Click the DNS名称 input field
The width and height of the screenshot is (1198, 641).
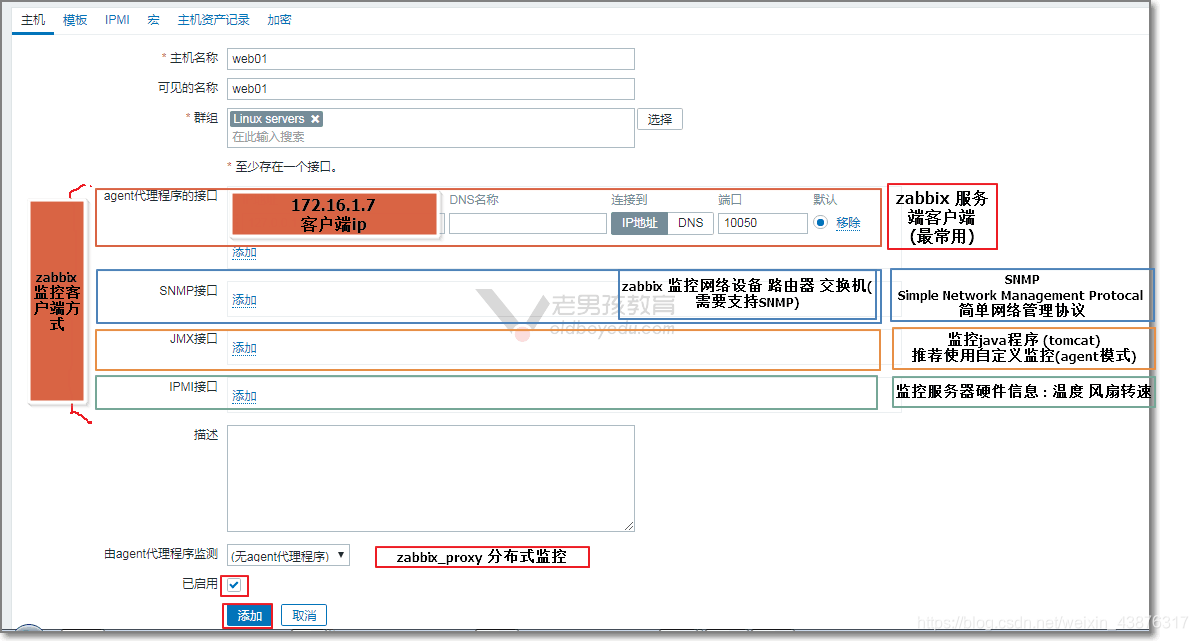point(527,223)
